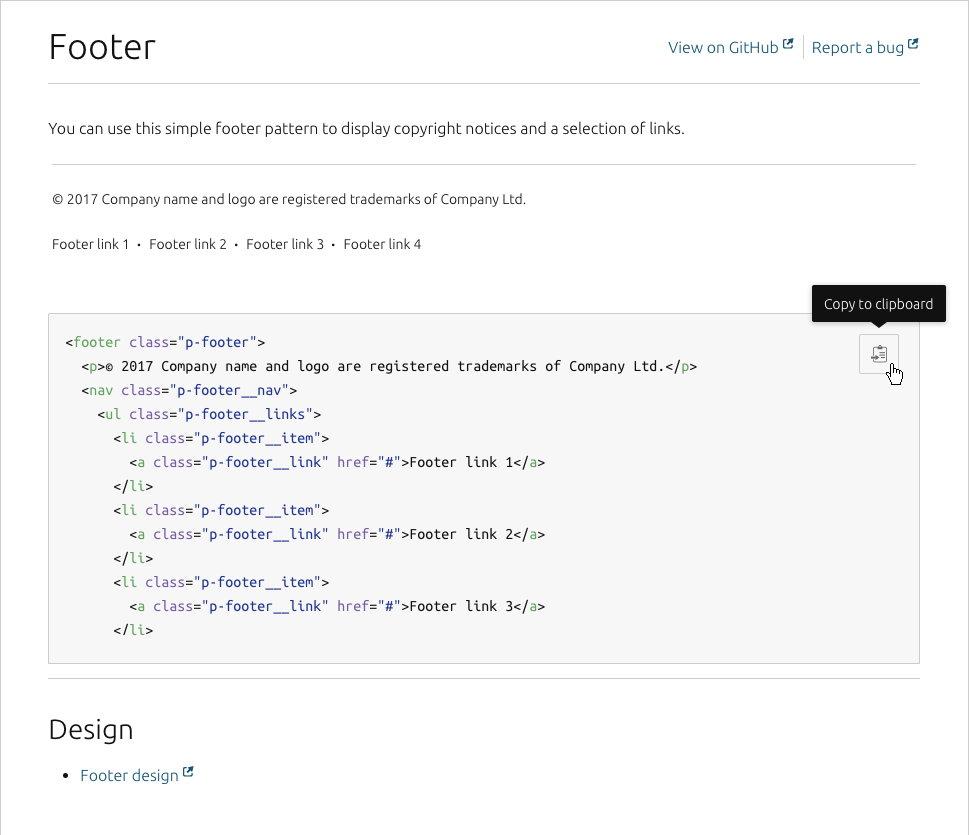Open the Footer design link under Design

pos(129,775)
